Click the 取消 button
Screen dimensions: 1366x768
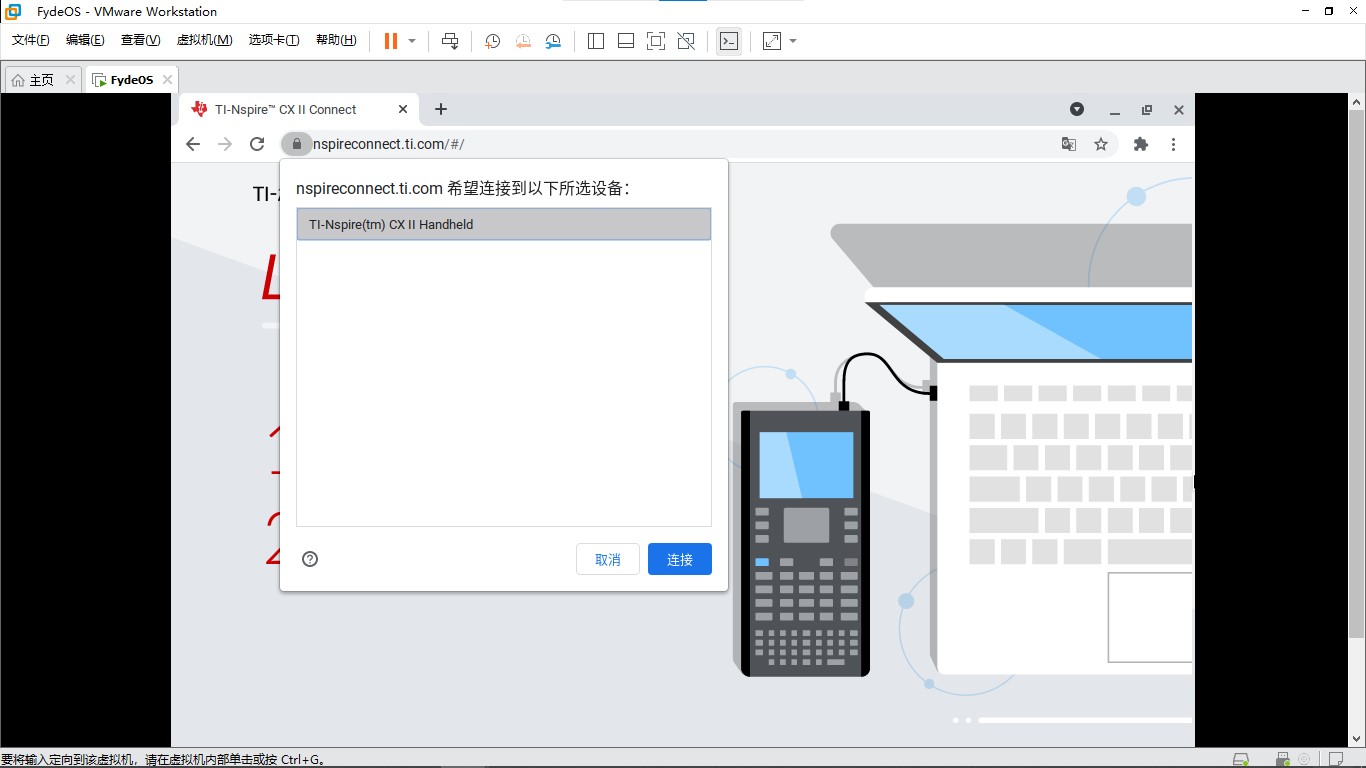tap(608, 559)
